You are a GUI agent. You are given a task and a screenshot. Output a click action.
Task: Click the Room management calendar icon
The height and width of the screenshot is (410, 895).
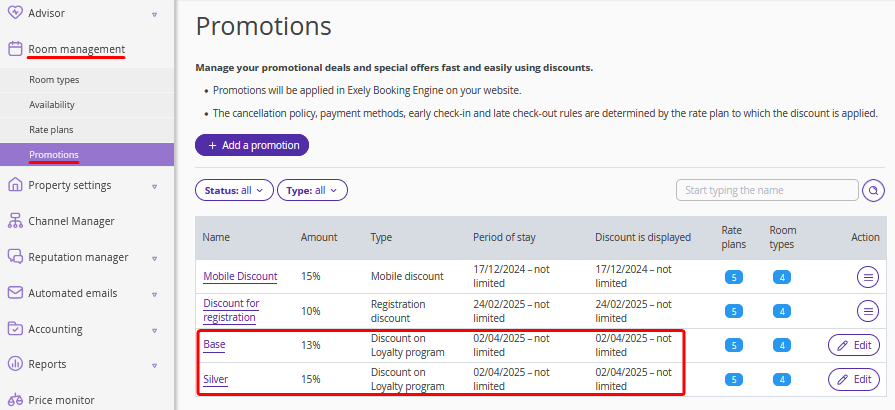15,49
